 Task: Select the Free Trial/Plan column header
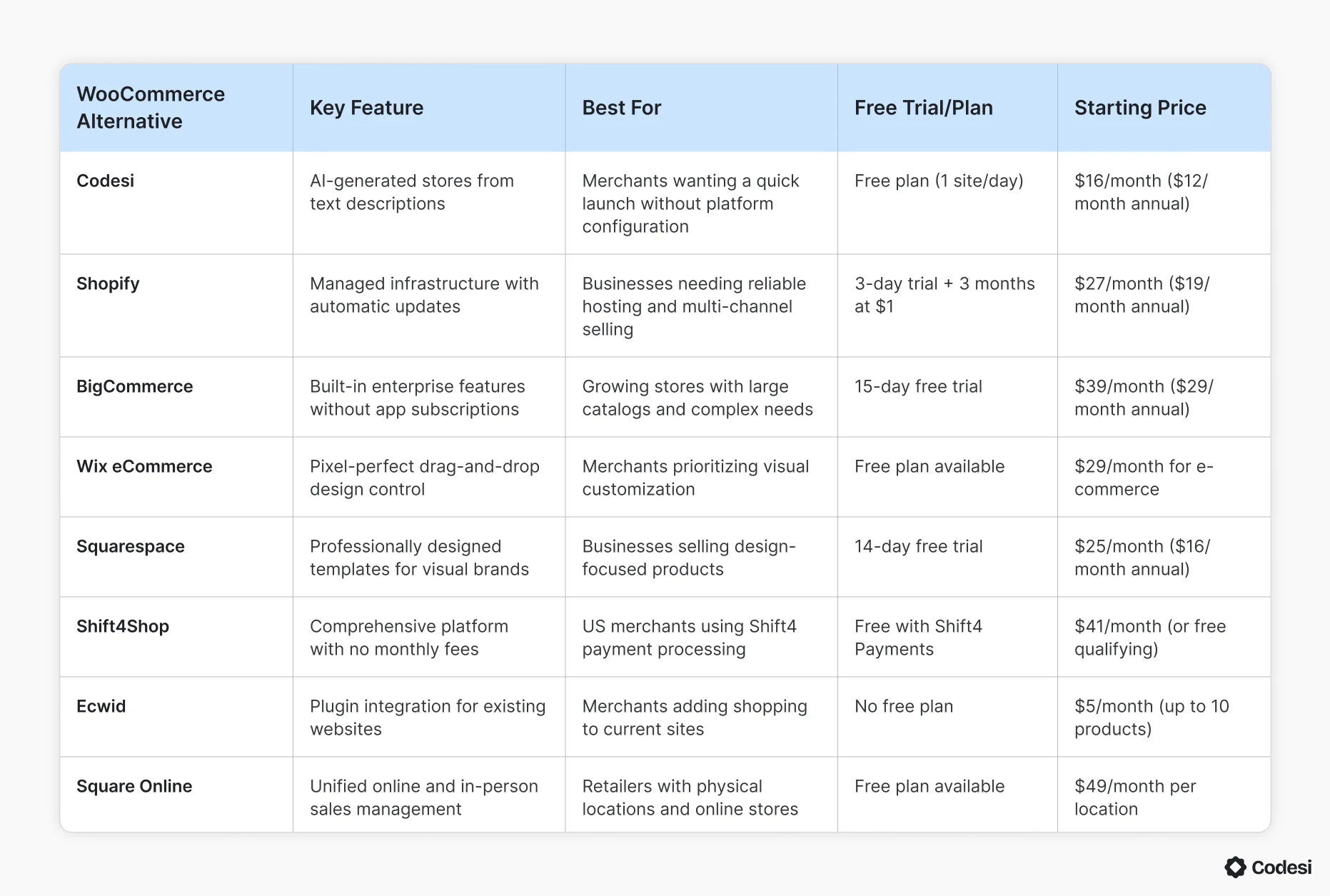(923, 108)
